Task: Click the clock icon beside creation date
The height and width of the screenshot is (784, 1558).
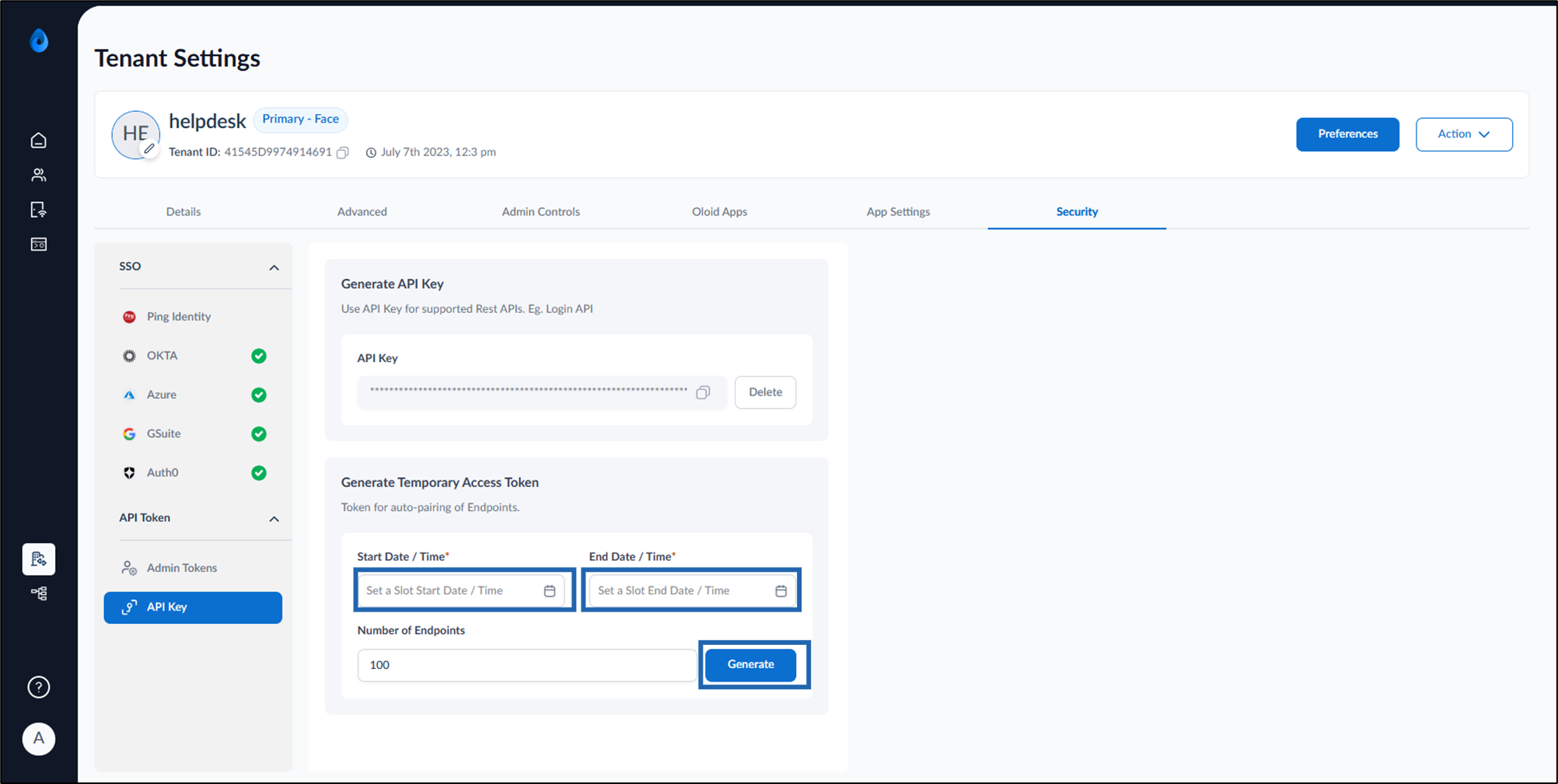Action: pyautogui.click(x=372, y=152)
